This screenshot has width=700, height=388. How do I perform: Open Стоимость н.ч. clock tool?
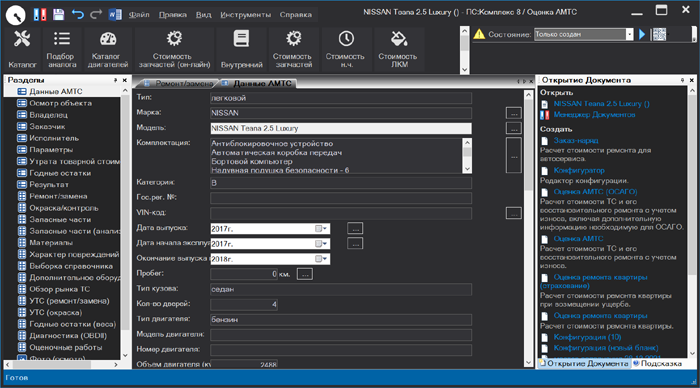pyautogui.click(x=345, y=49)
